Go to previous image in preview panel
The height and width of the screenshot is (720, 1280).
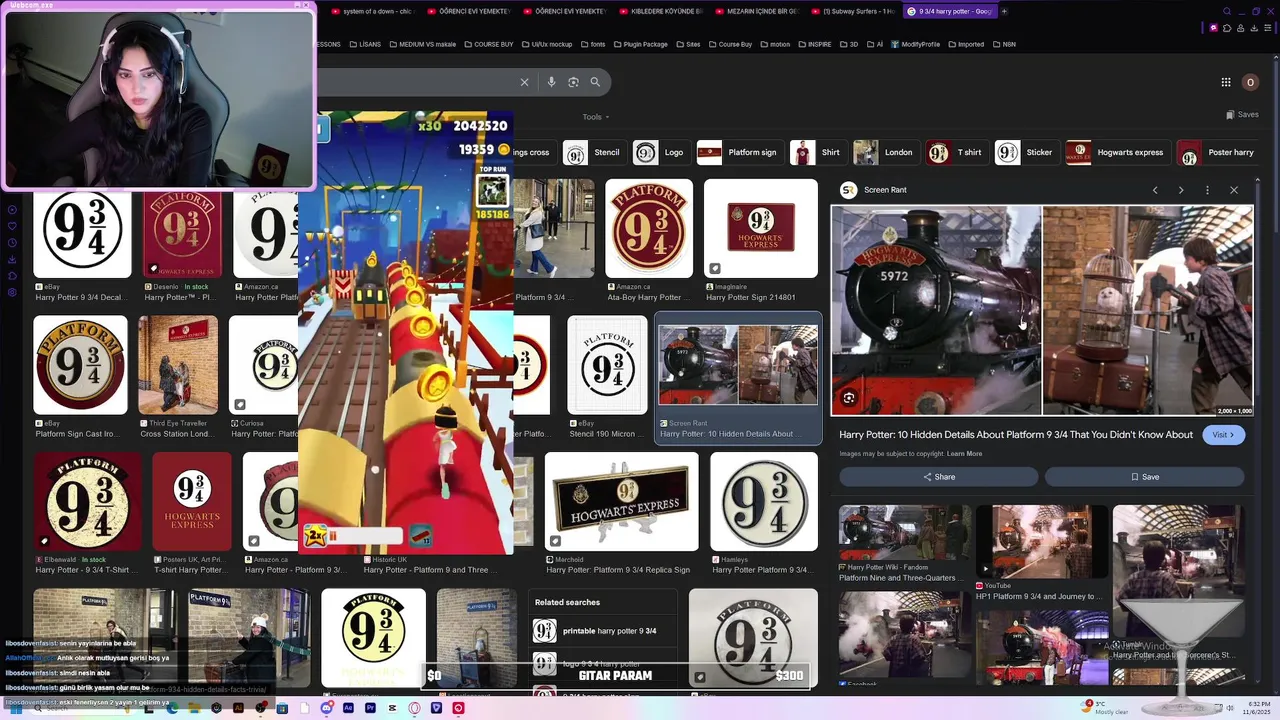[1155, 190]
